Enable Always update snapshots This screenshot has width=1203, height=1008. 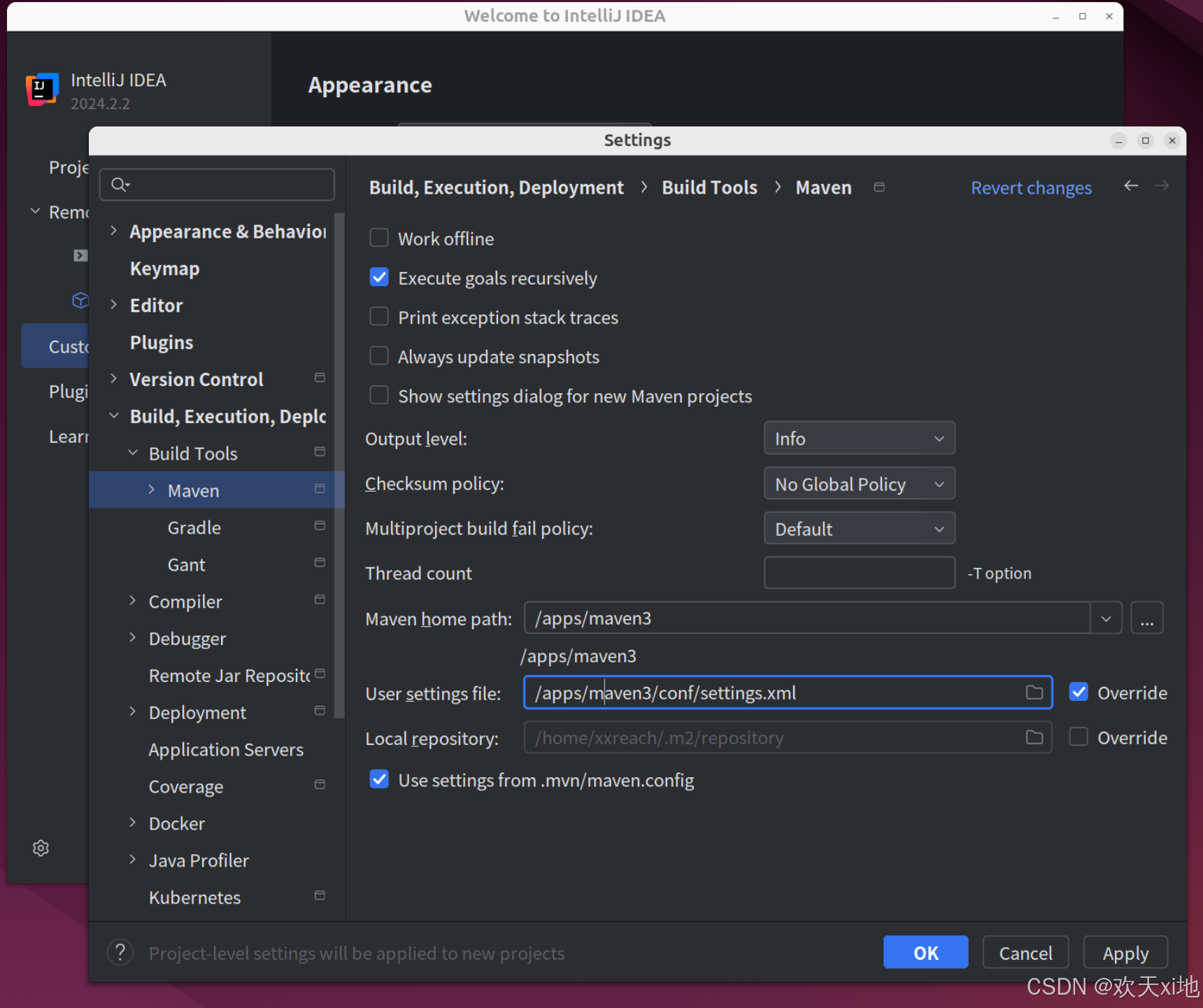(379, 356)
